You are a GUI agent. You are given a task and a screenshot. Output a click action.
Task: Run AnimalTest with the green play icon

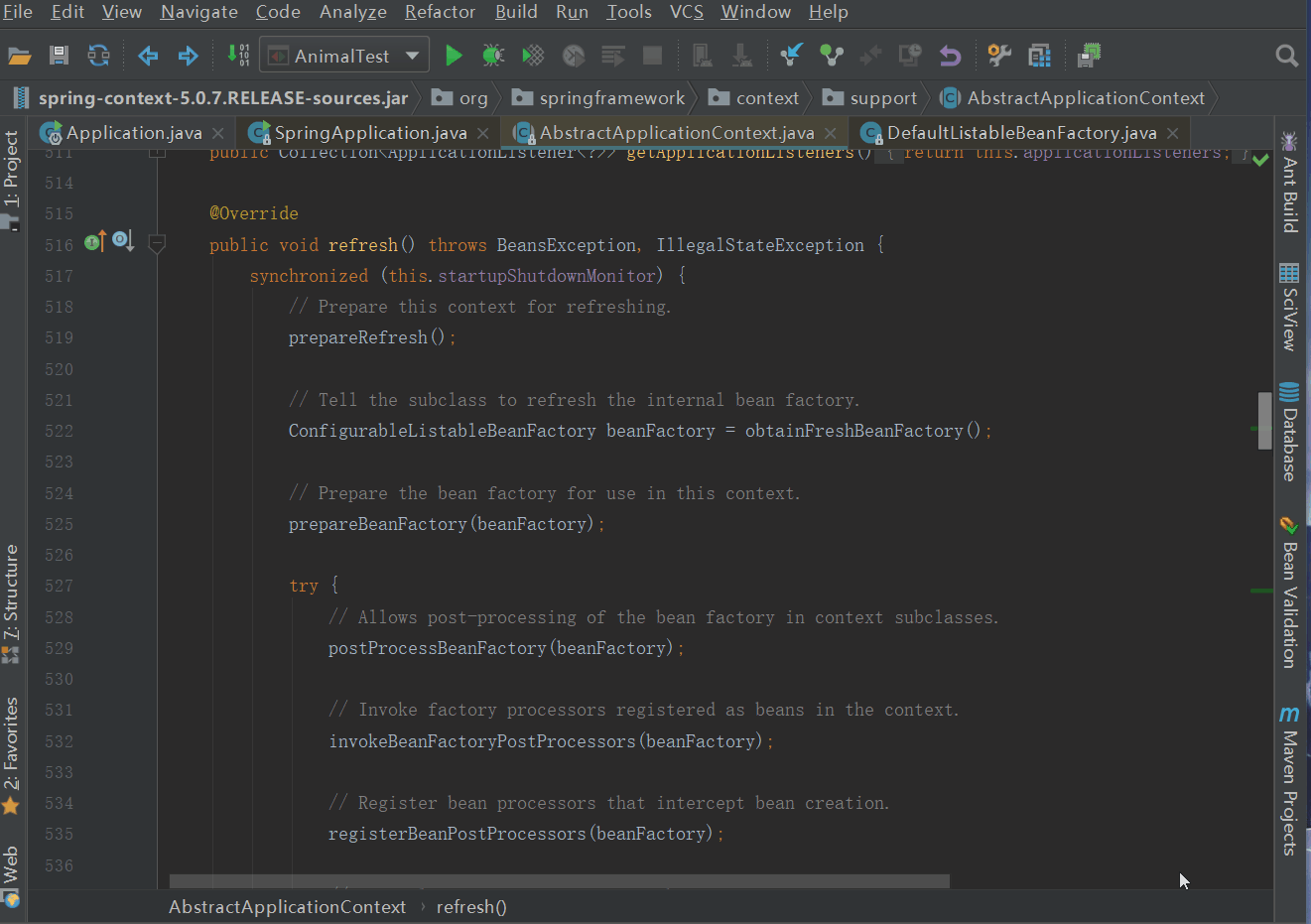pyautogui.click(x=454, y=56)
